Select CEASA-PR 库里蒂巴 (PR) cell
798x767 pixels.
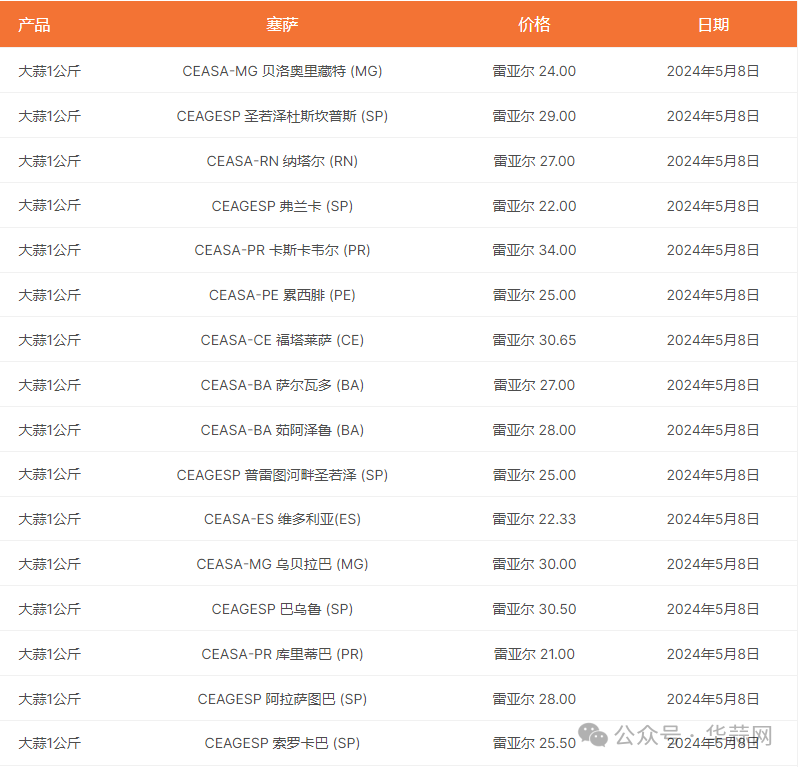pos(282,654)
